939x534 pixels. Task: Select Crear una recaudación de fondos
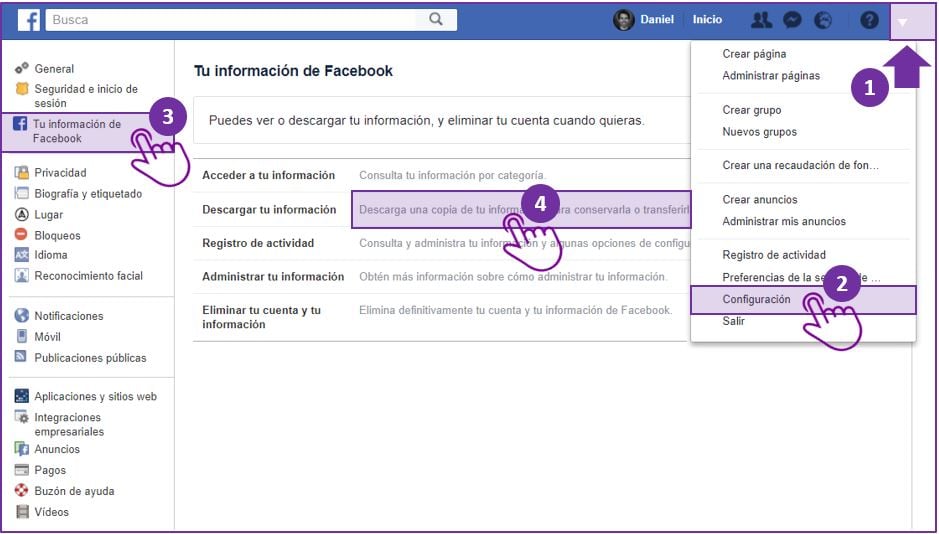[800, 165]
